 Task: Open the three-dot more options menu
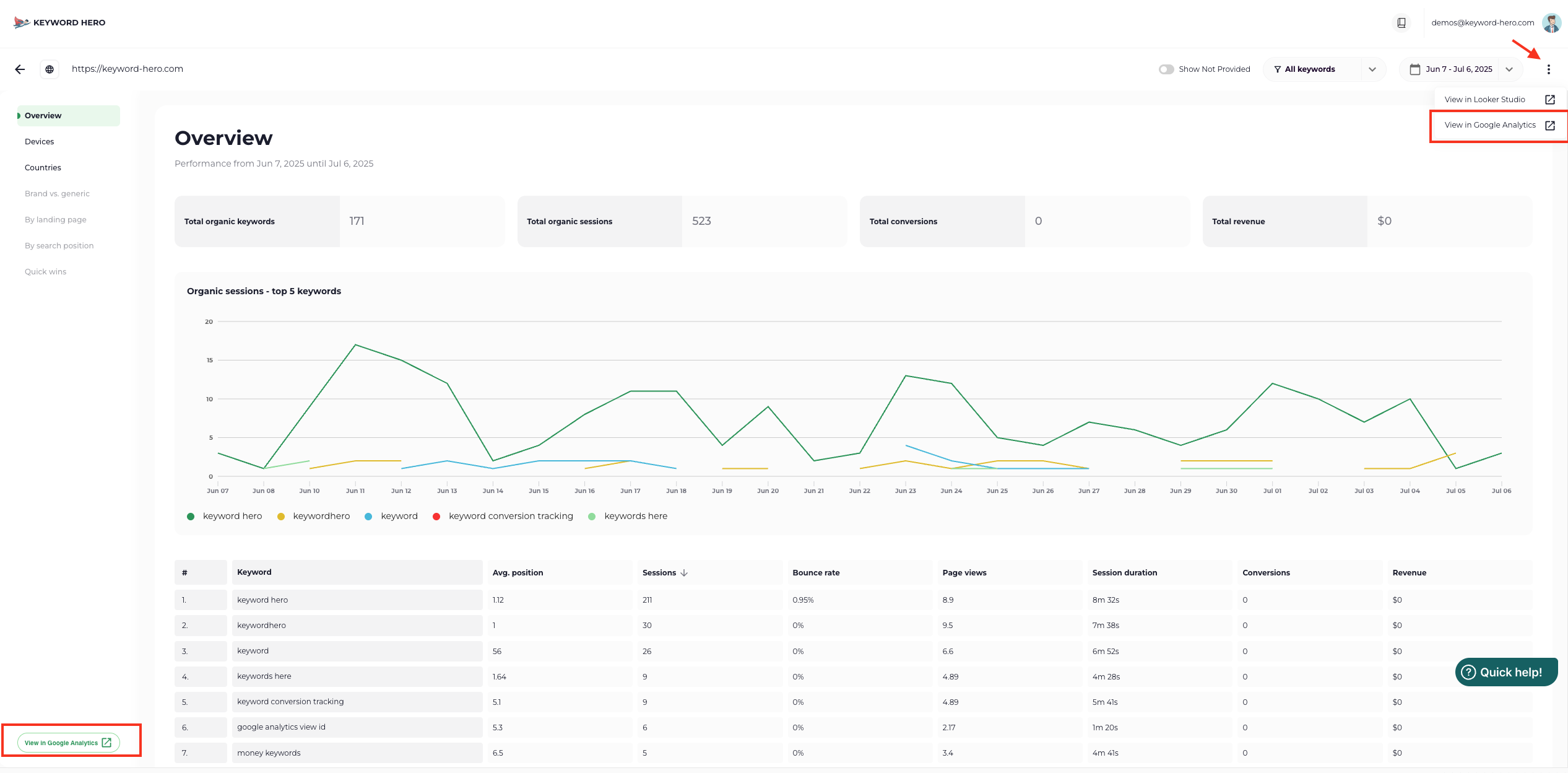pyautogui.click(x=1549, y=69)
